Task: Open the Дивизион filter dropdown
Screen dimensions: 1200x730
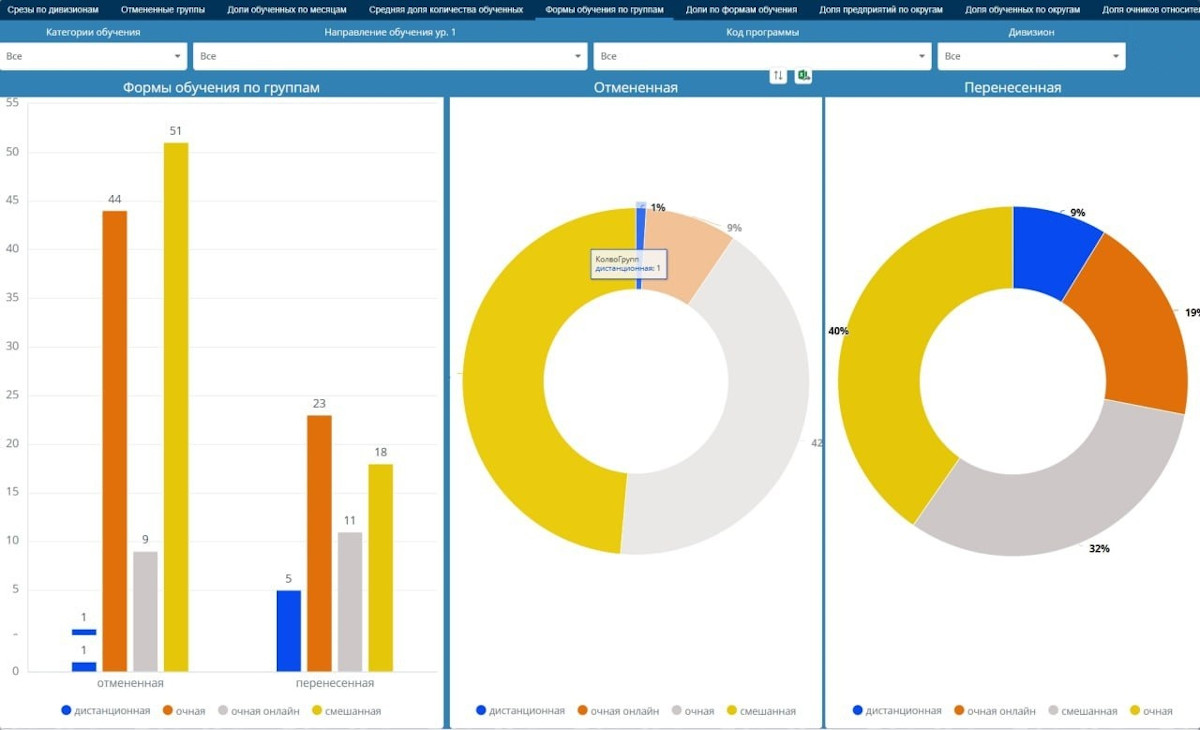Action: click(1030, 57)
